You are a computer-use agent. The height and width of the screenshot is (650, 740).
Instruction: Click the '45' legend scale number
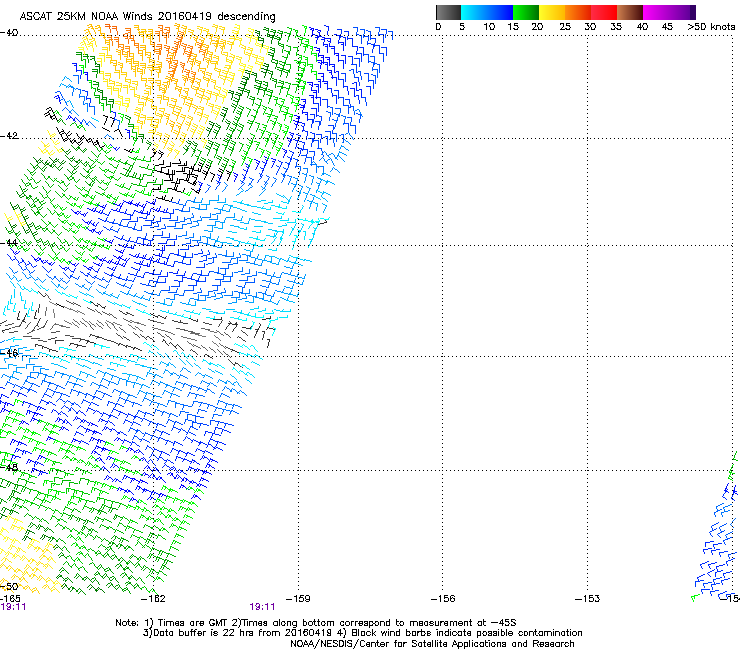667,27
